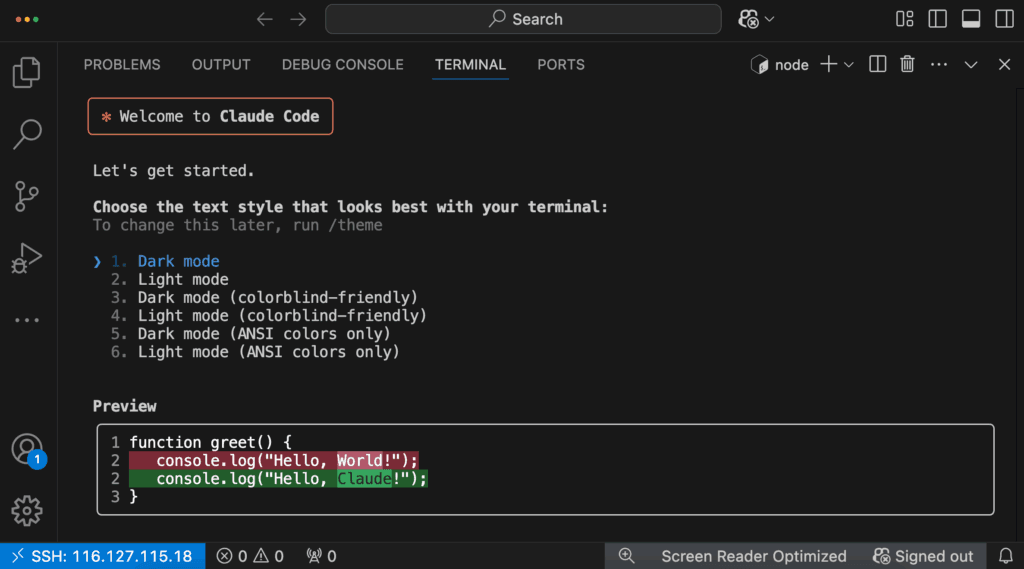Open the Accounts menu with badge
This screenshot has height=569, width=1024.
[28, 451]
